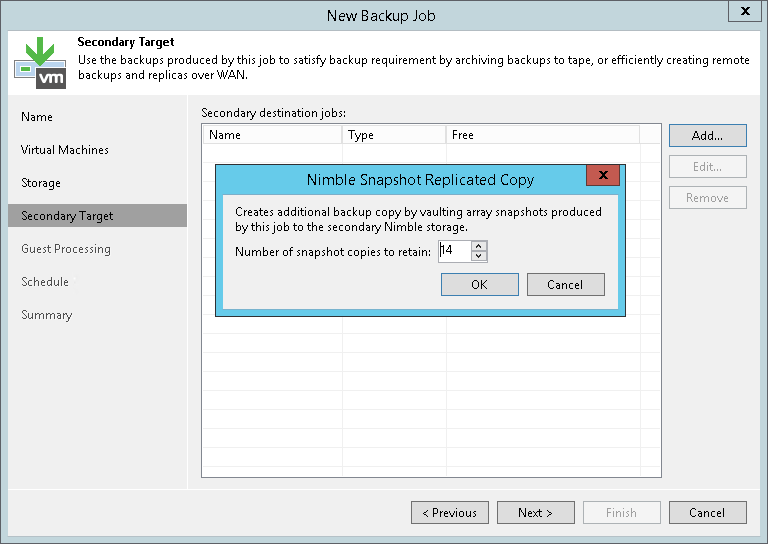Click the Add secondary destination button
768x544 pixels.
706,135
